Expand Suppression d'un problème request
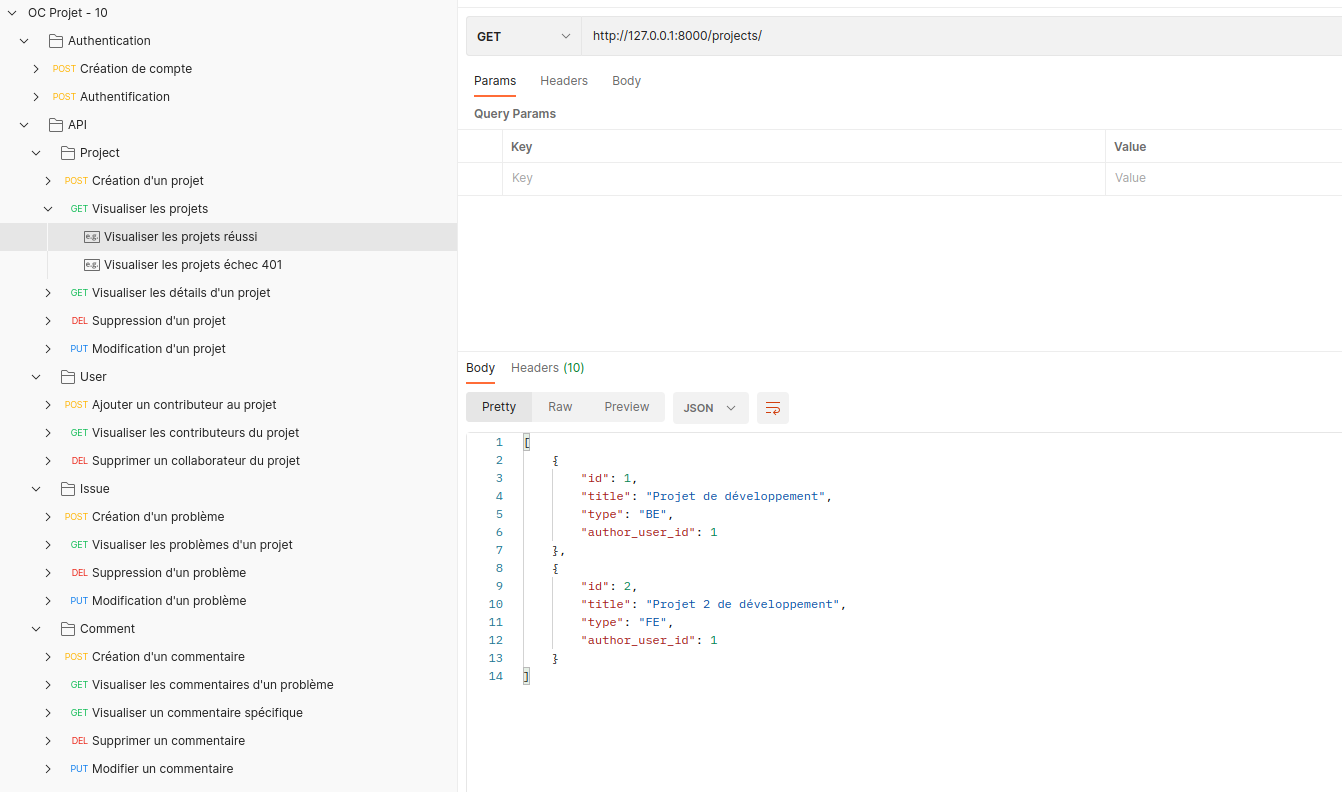 48,573
